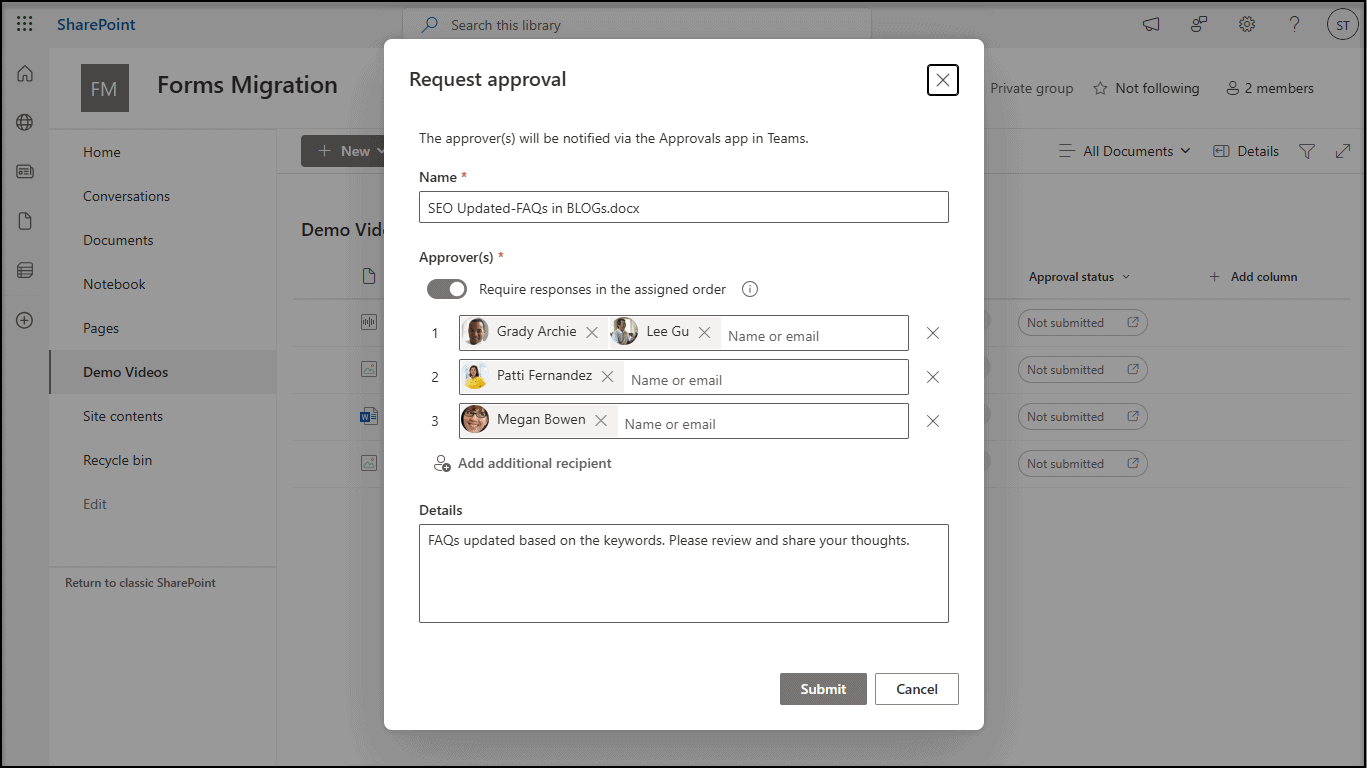Click the feedback megaphone icon in top bar
Image resolution: width=1367 pixels, height=768 pixels.
[1151, 24]
